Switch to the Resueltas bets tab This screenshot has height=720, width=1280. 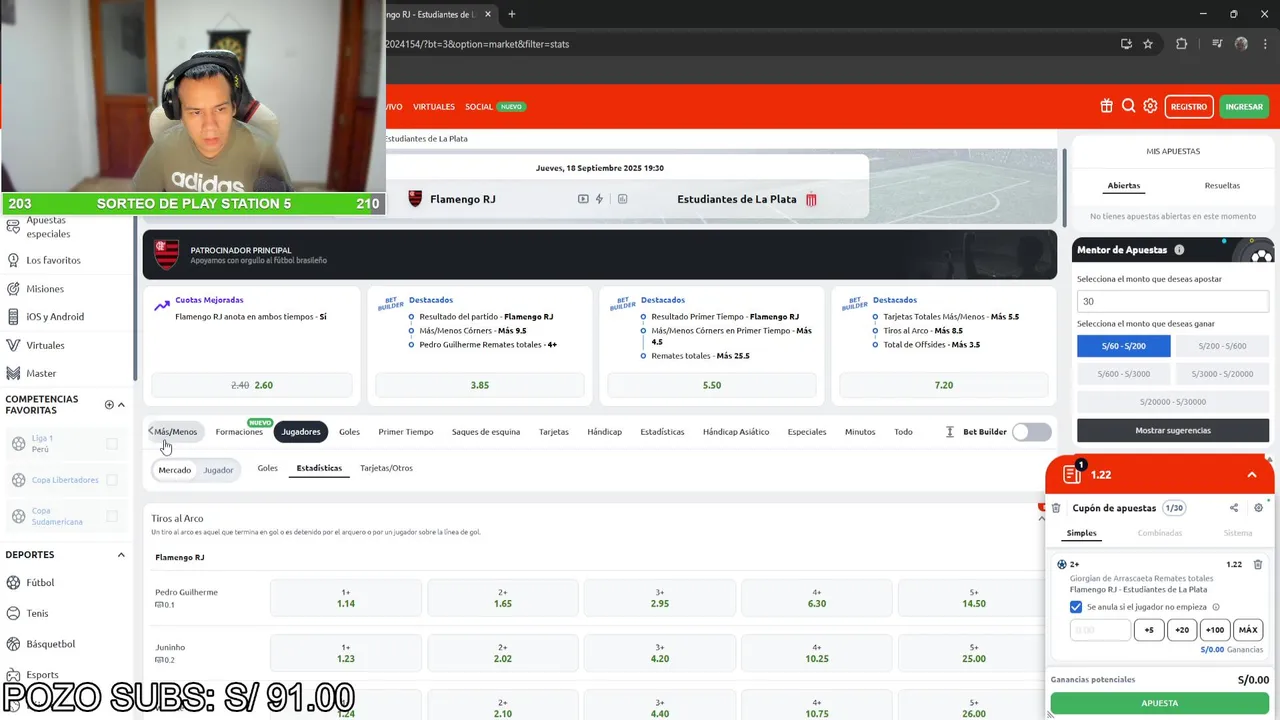pos(1222,185)
